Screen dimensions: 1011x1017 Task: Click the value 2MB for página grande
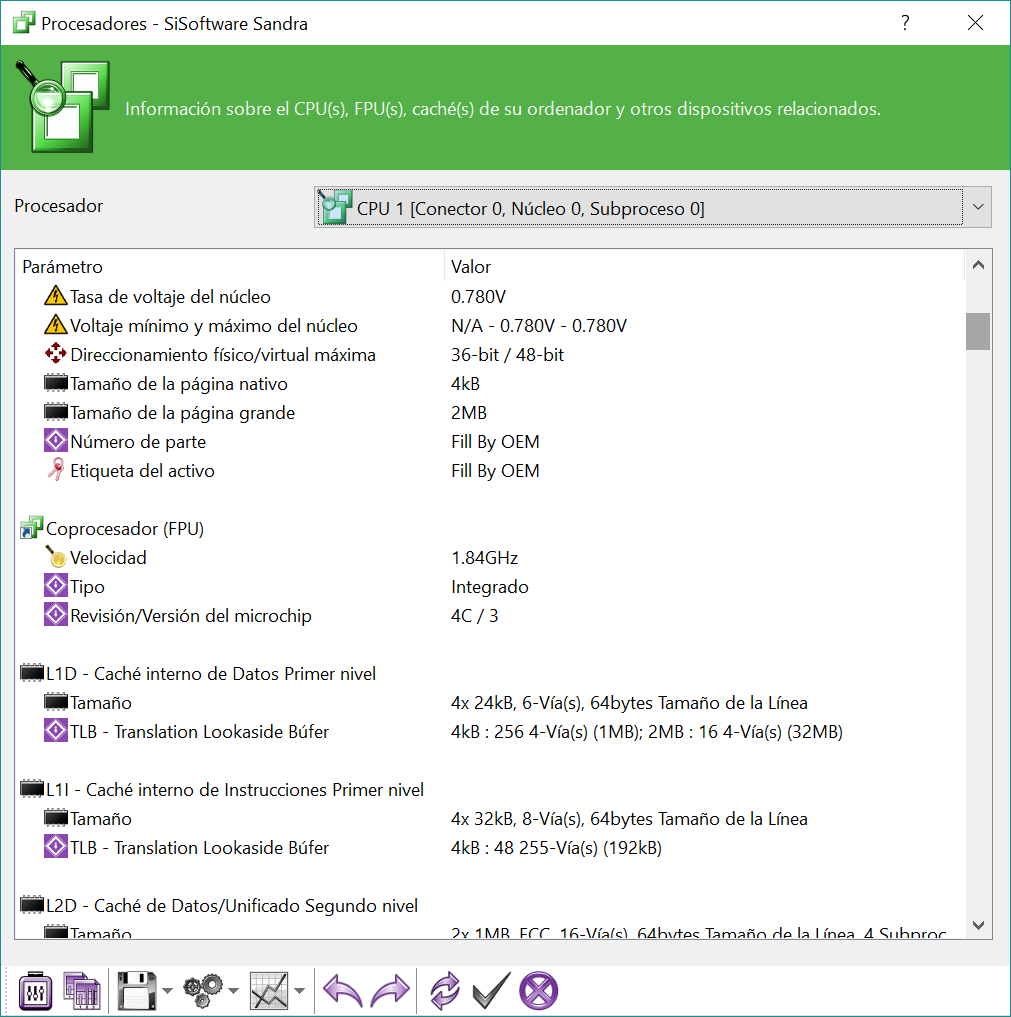tap(469, 413)
